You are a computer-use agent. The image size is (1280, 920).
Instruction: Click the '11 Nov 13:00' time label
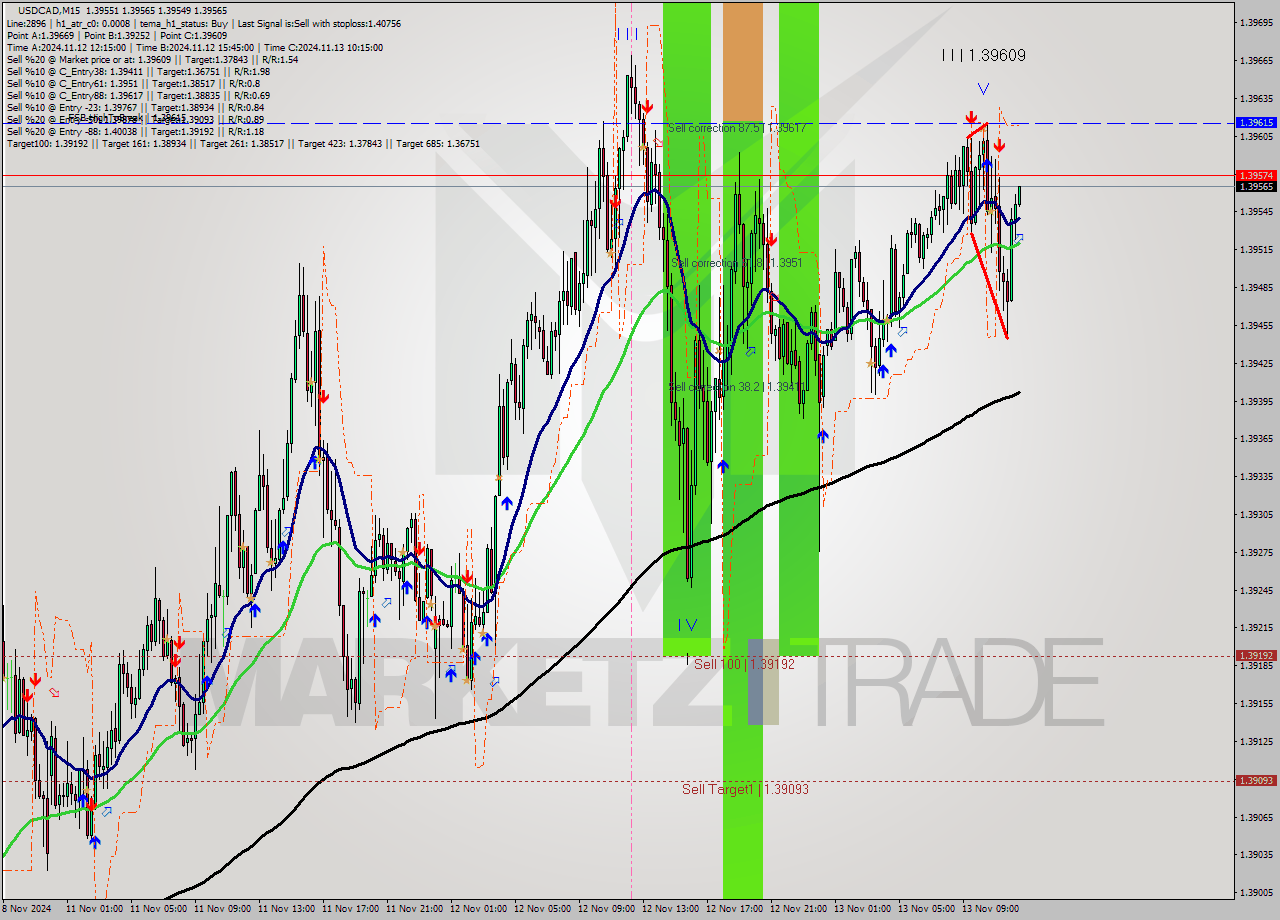click(286, 909)
